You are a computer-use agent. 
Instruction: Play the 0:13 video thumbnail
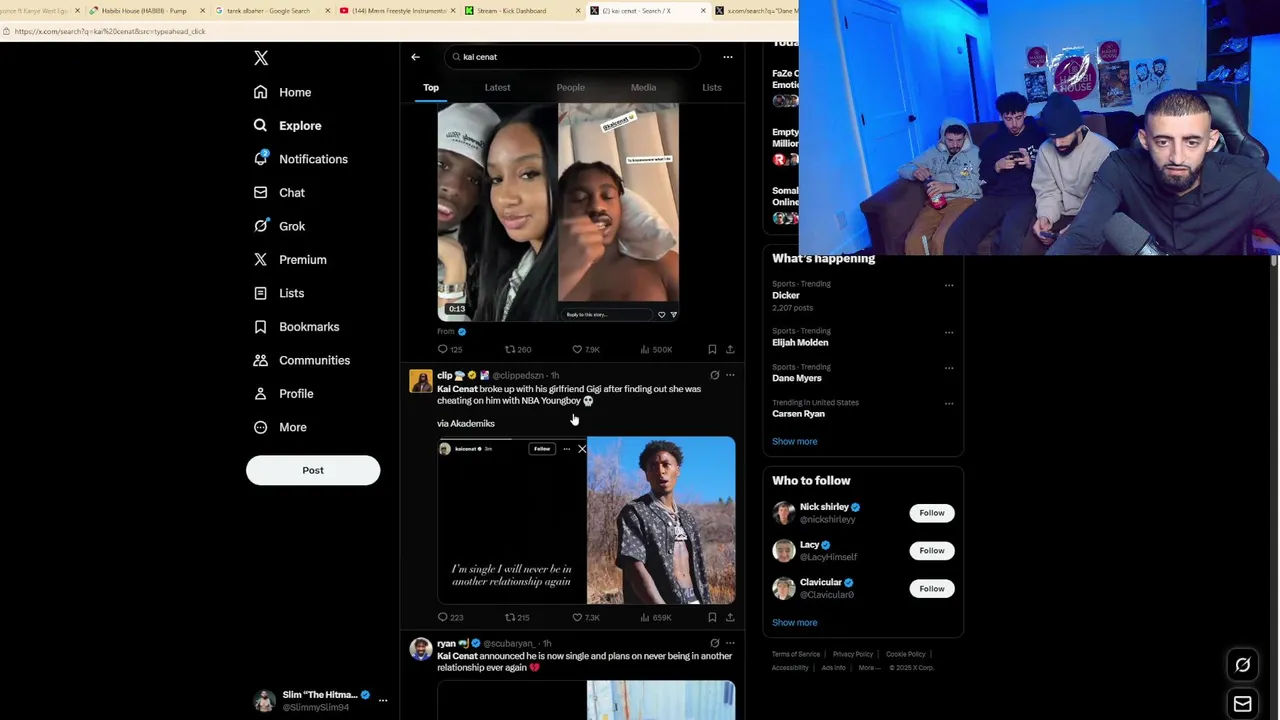coord(558,212)
